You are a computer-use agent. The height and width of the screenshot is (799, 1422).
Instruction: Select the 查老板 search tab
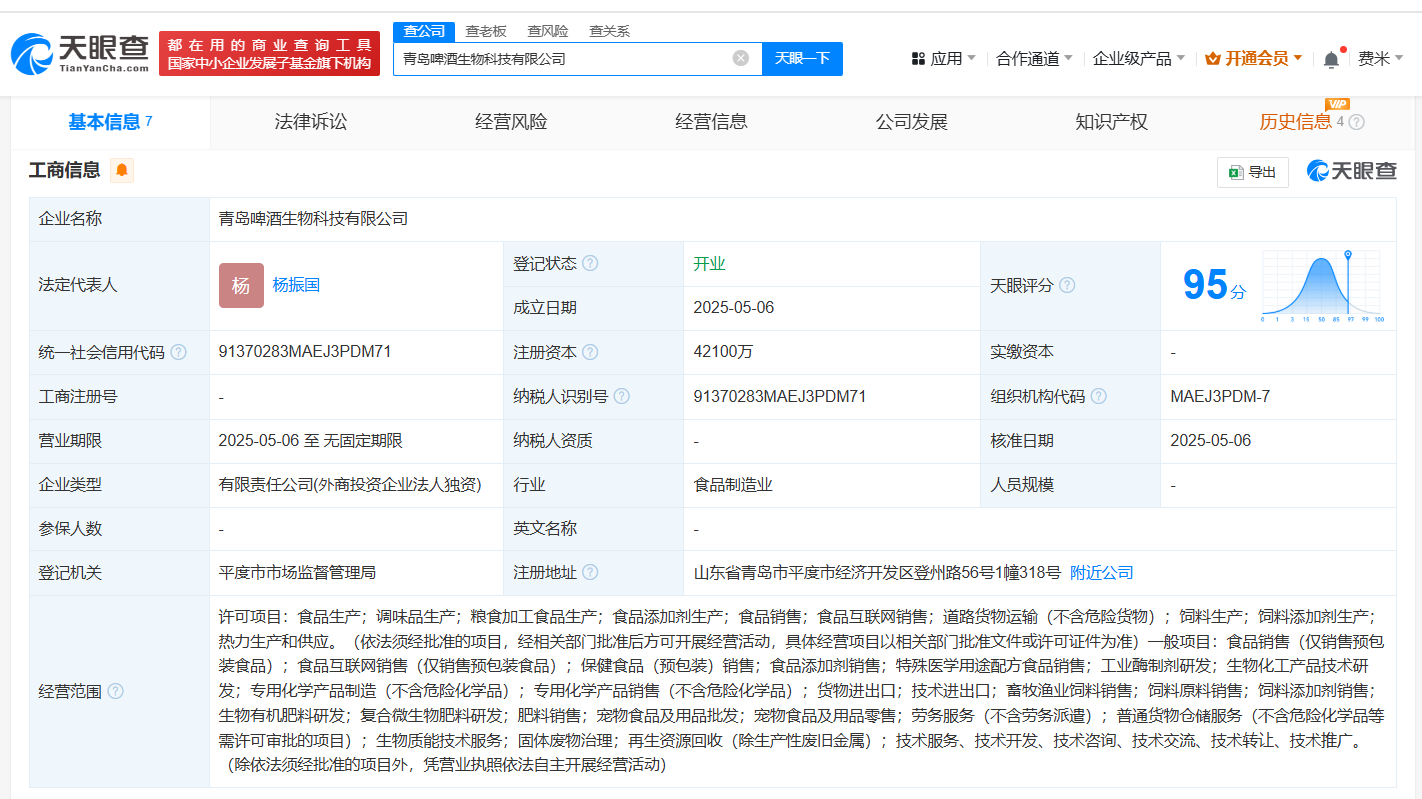(x=486, y=31)
